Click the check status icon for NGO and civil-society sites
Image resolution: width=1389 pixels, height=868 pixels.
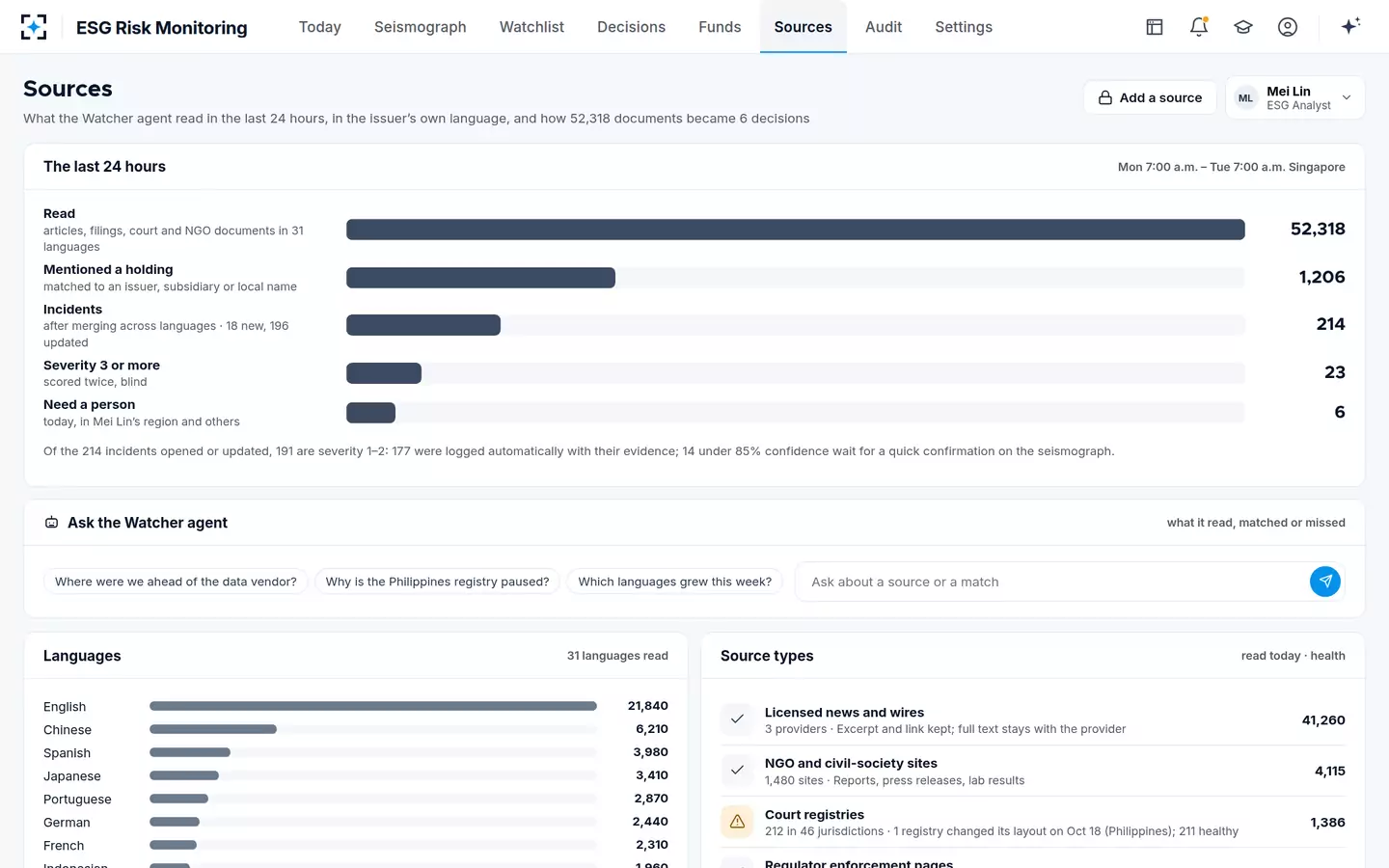pyautogui.click(x=737, y=771)
